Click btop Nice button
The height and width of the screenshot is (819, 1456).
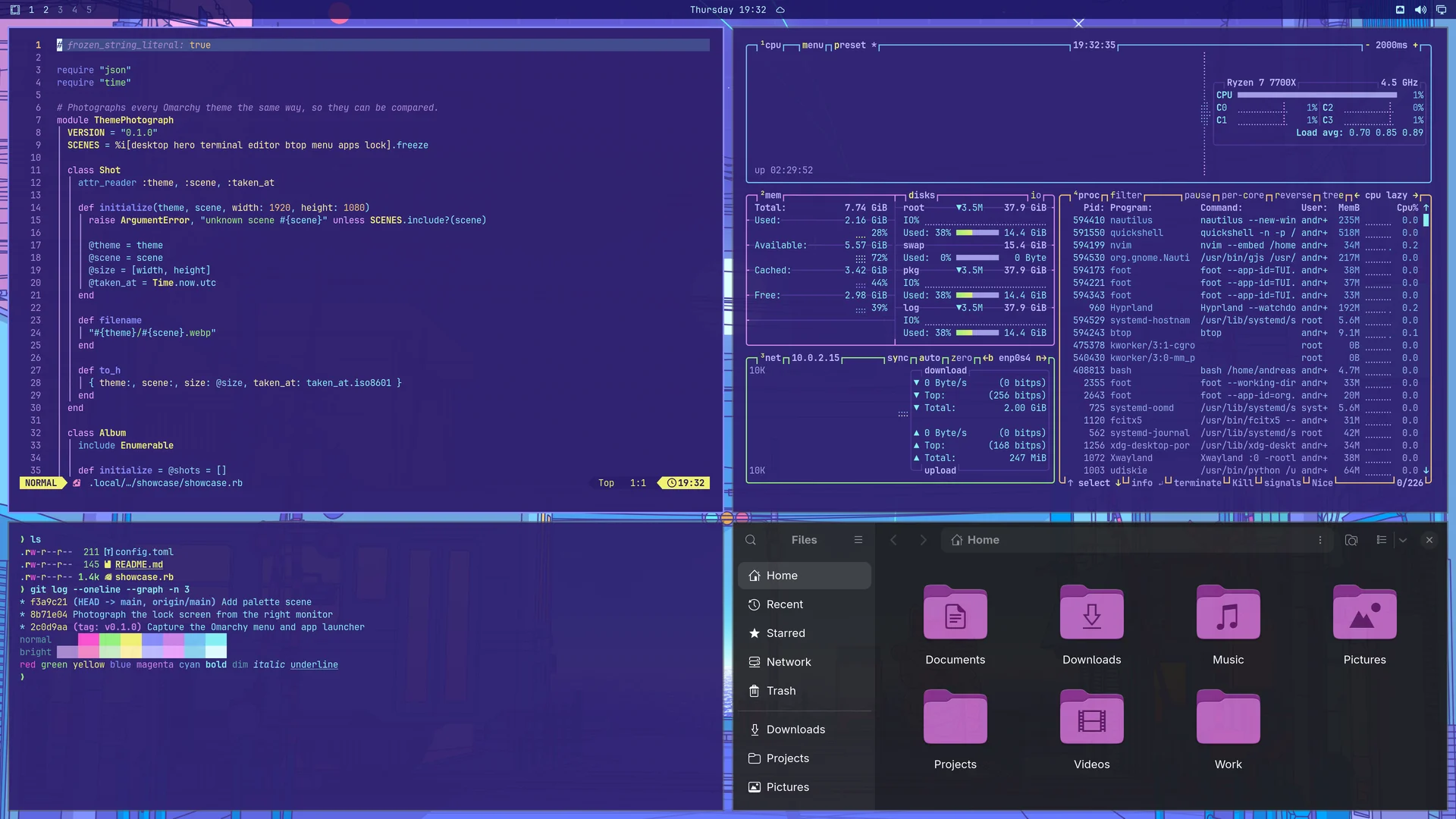(x=1322, y=483)
